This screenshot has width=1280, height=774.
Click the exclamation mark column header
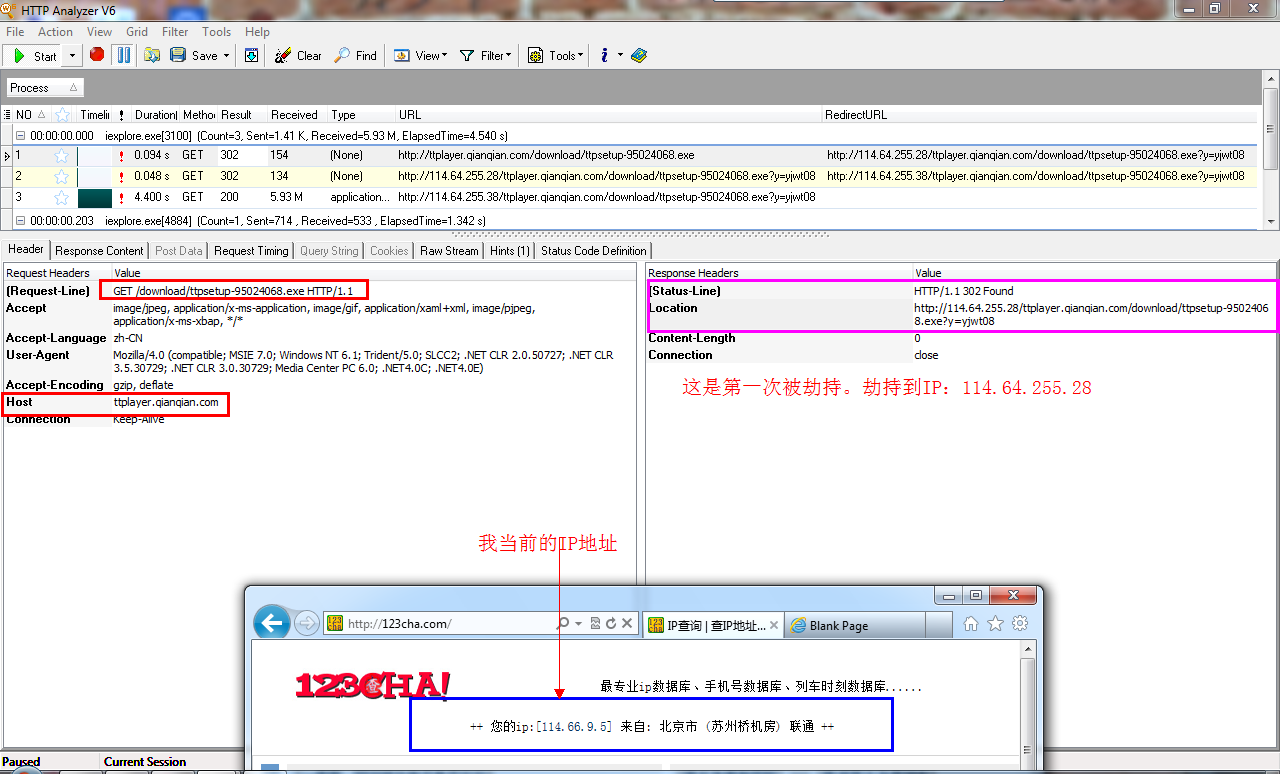[x=121, y=115]
